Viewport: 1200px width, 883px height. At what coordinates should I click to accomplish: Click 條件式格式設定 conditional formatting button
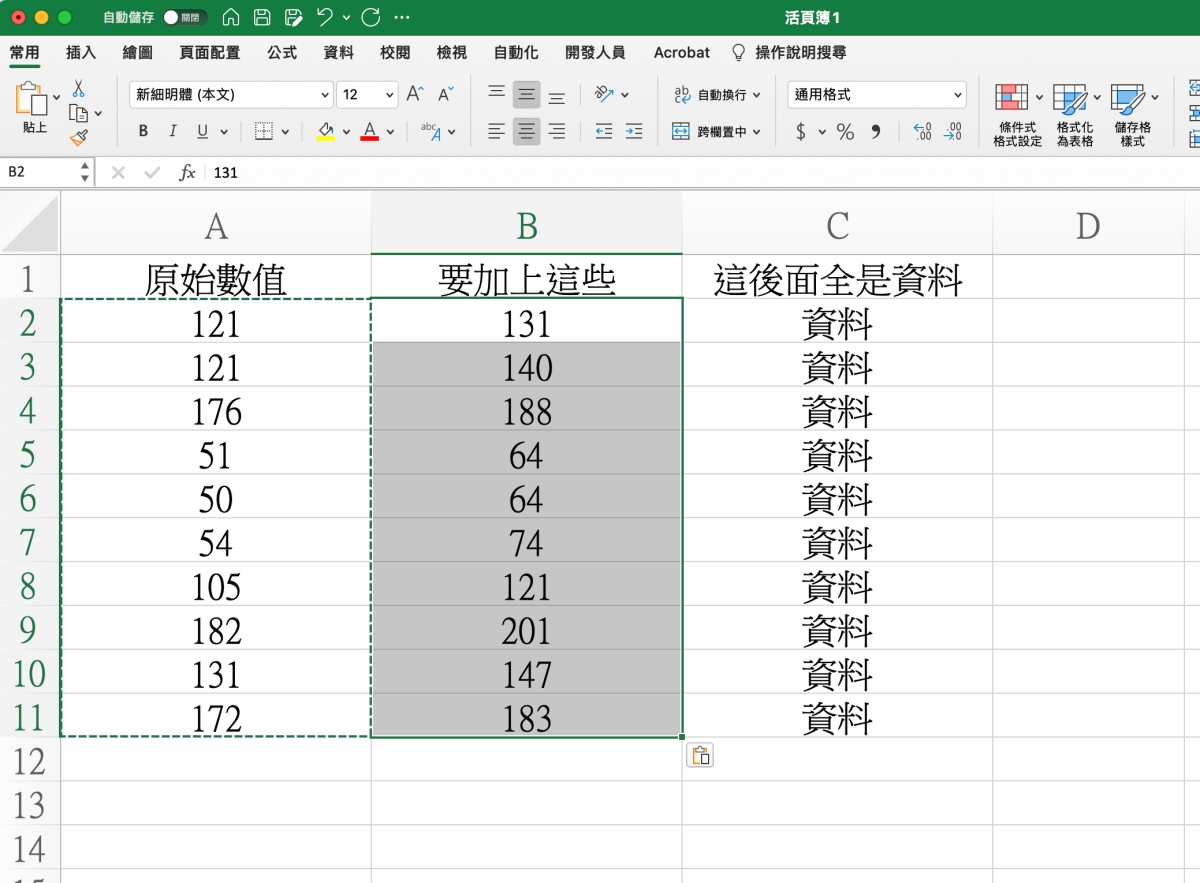click(x=1017, y=115)
